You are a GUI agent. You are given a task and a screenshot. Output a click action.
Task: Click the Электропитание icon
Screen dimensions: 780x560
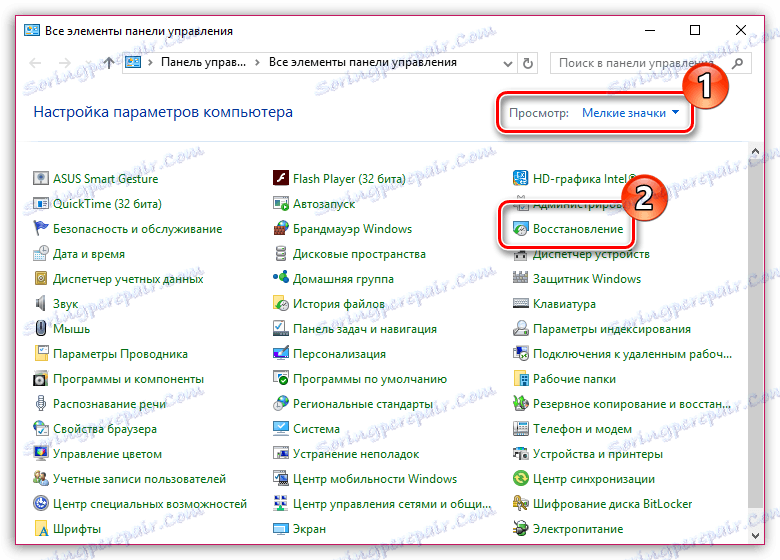(x=520, y=529)
